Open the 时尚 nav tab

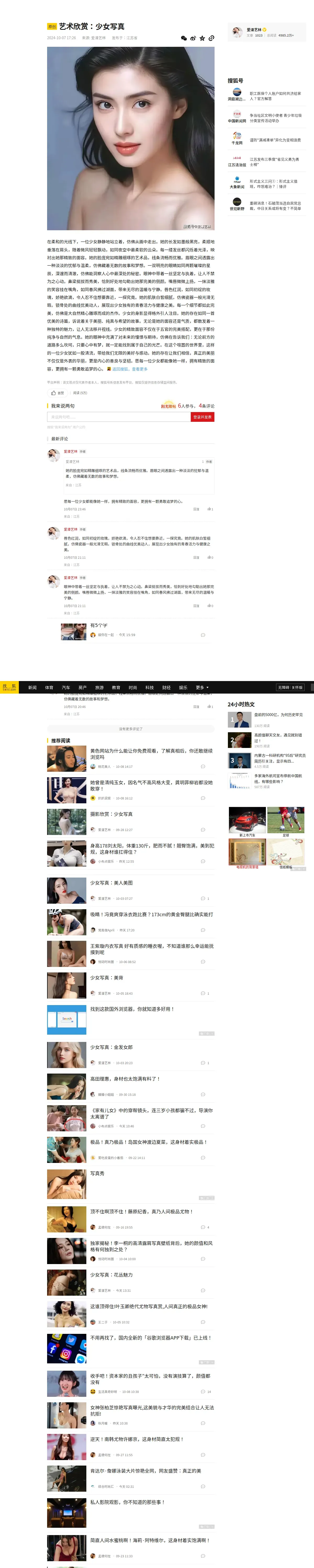[133, 687]
